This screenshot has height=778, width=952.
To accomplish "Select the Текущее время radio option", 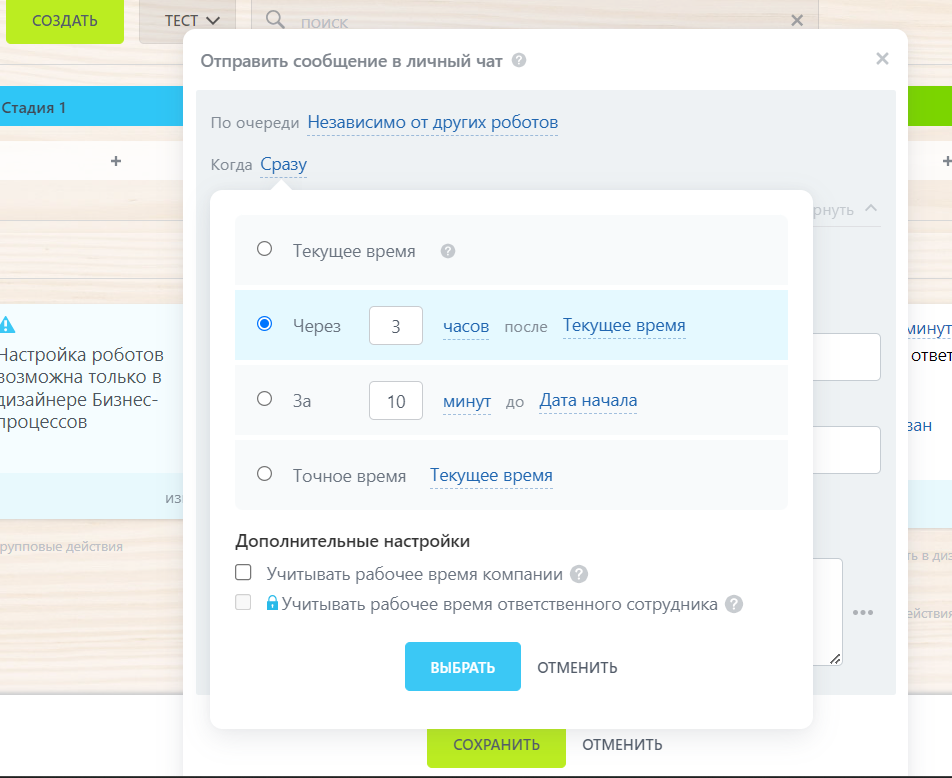I will (265, 249).
